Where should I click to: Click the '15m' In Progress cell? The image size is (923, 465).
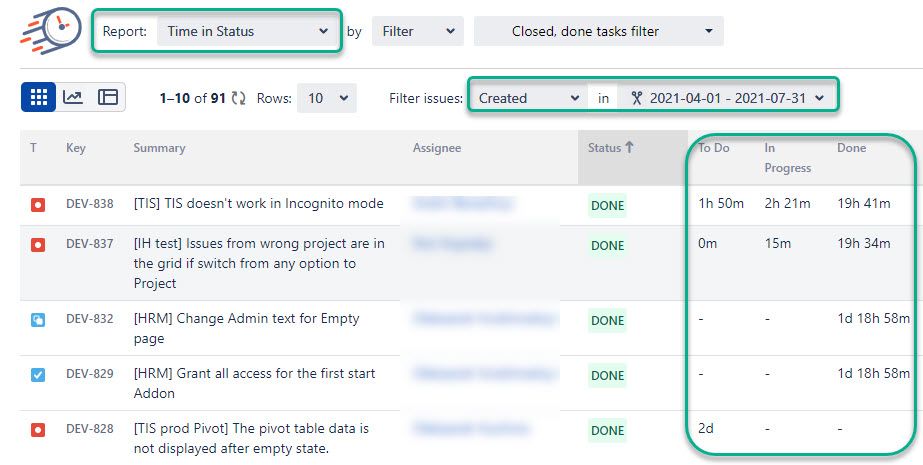click(778, 244)
